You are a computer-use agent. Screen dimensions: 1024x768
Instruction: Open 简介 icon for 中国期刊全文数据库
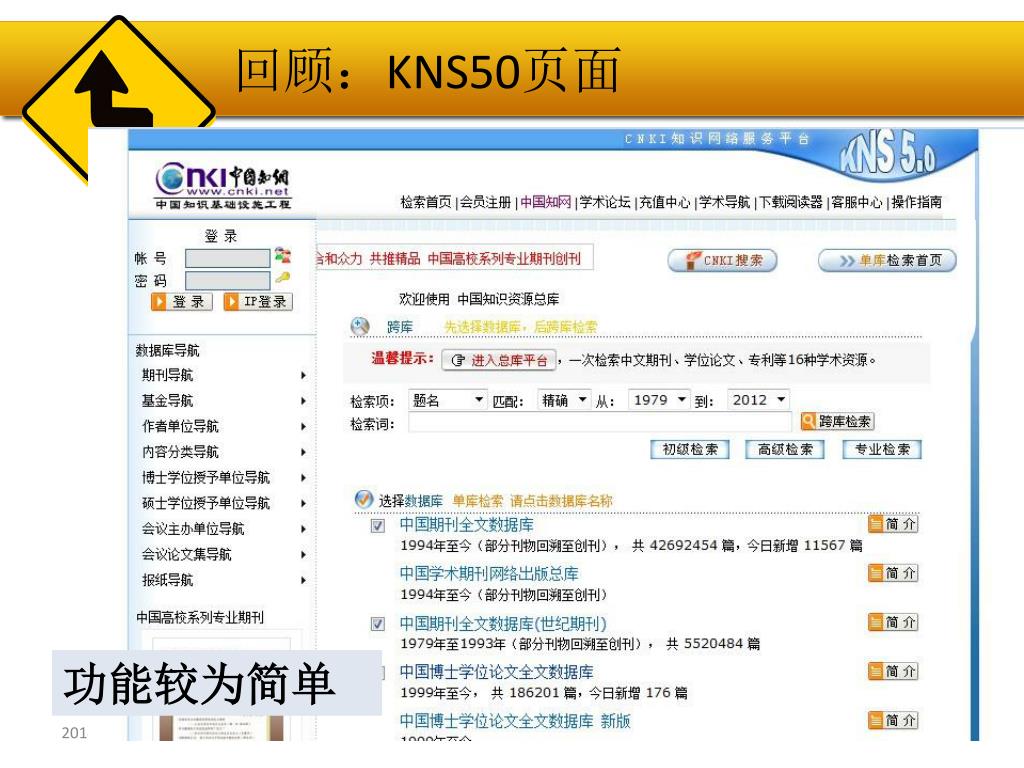coord(892,524)
